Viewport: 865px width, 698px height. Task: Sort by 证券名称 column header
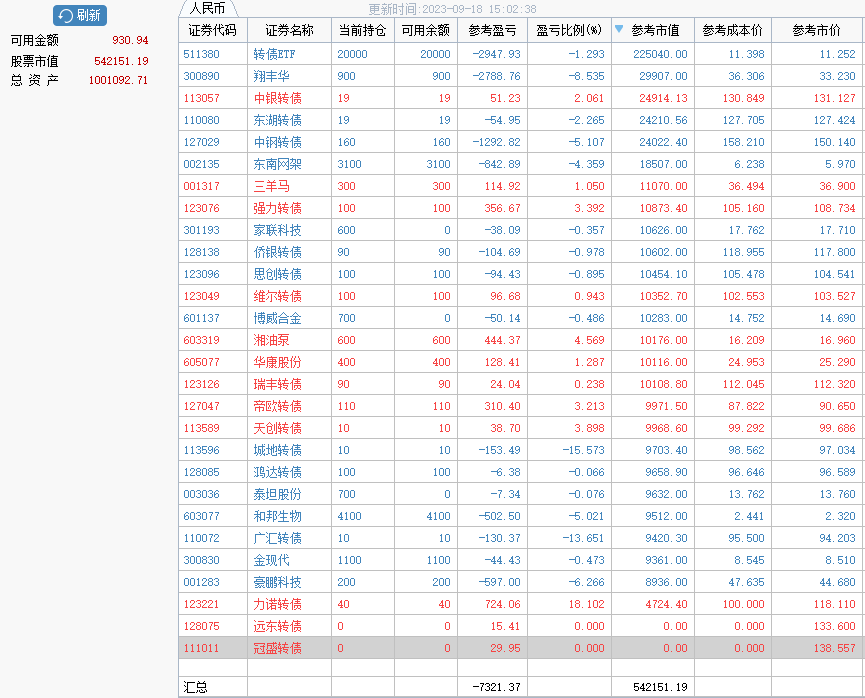[289, 30]
